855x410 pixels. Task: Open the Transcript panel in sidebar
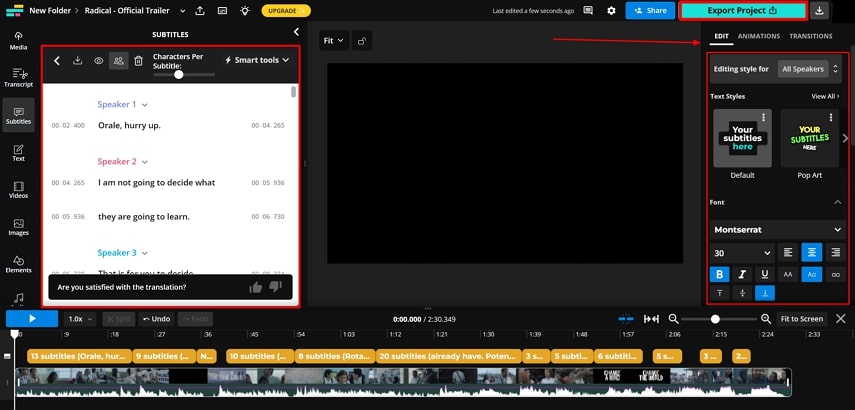click(19, 78)
